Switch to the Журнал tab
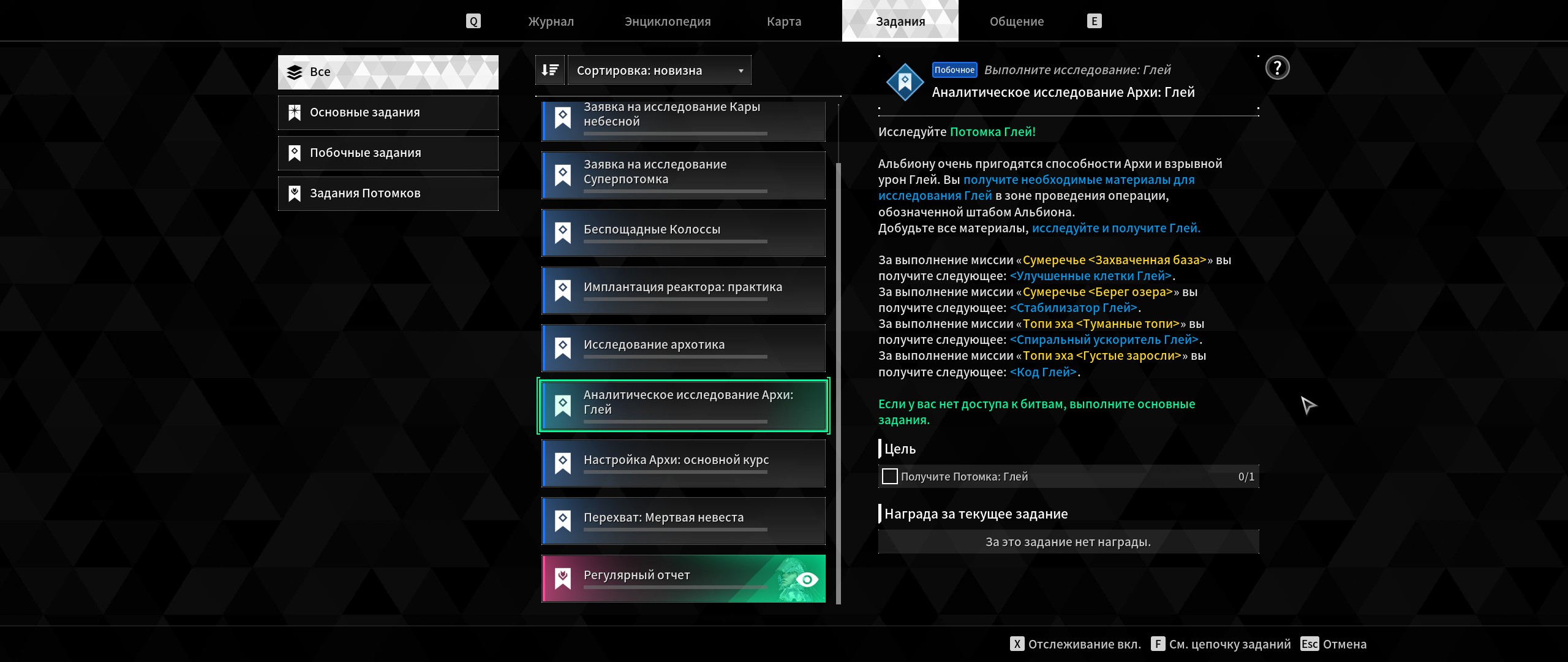Screen dimensions: 1568x662 tap(551, 21)
